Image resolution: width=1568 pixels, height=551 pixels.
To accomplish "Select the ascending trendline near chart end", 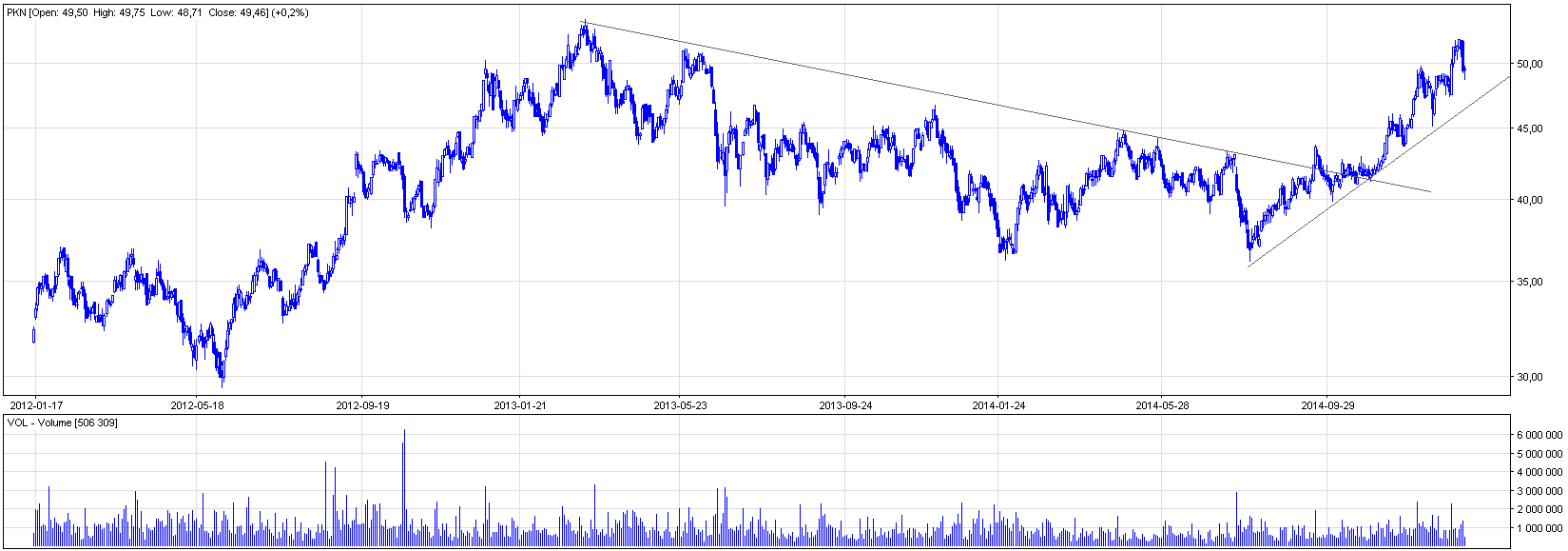I will [1379, 170].
